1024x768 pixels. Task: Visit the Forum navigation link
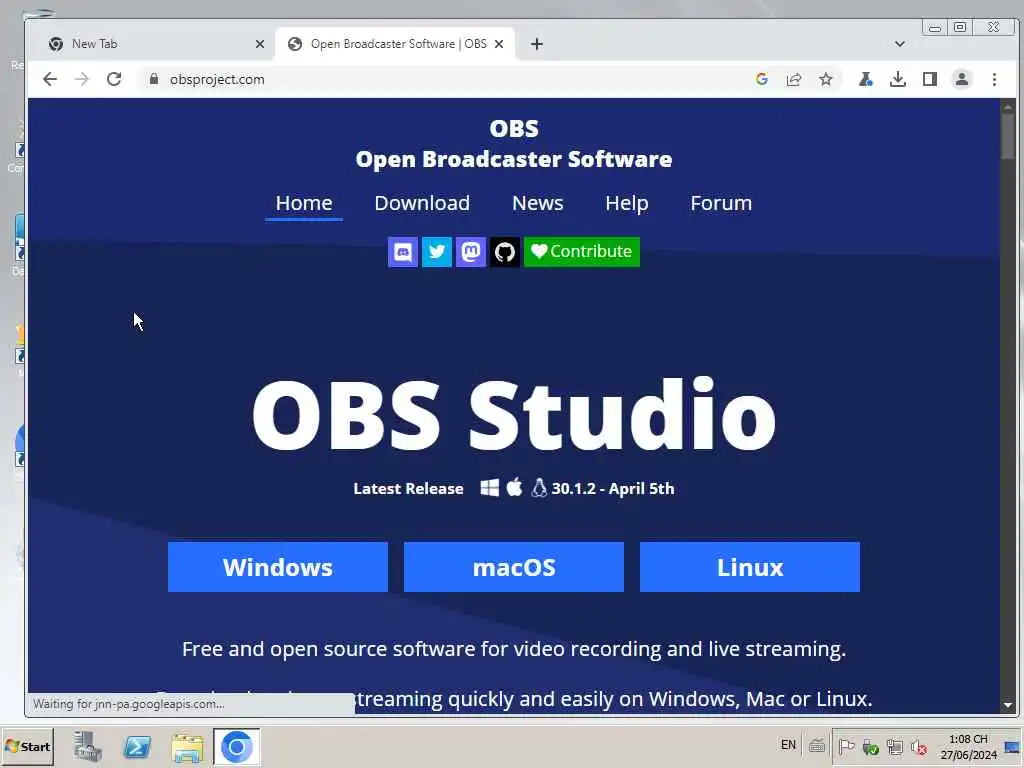[x=721, y=203]
